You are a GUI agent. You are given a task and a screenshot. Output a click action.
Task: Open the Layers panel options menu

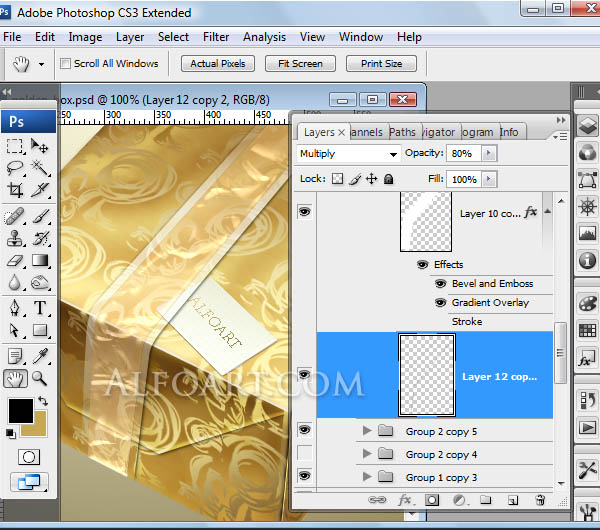[x=560, y=136]
